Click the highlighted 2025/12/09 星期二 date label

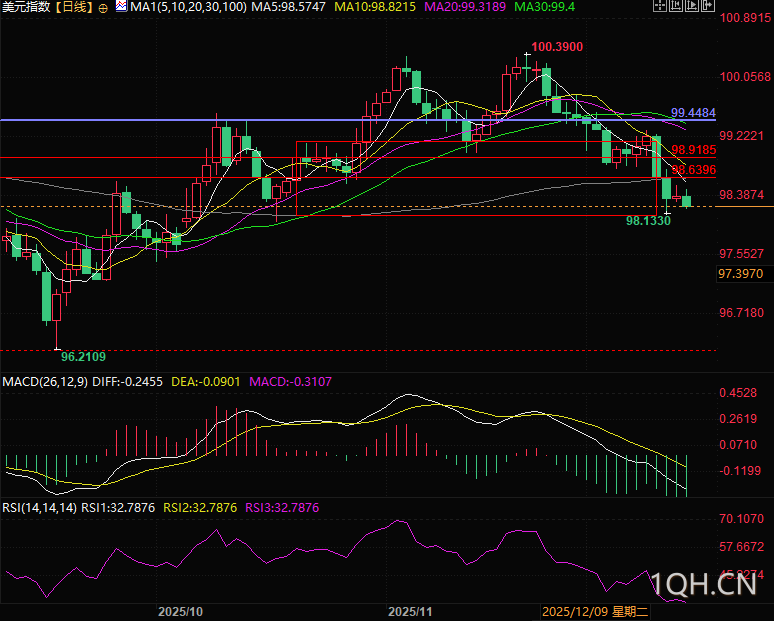click(596, 610)
